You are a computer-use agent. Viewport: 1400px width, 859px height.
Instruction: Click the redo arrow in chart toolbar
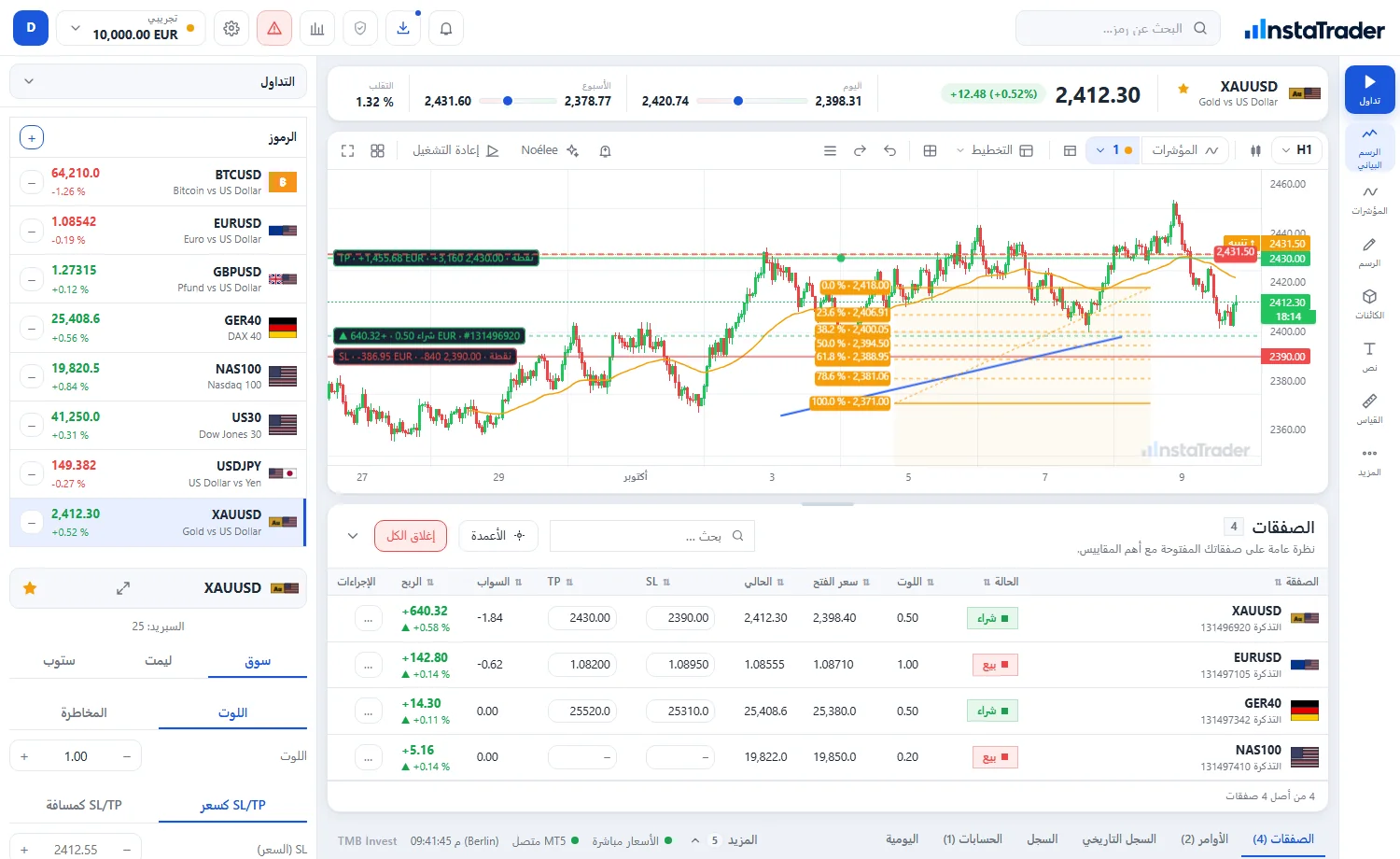click(861, 150)
